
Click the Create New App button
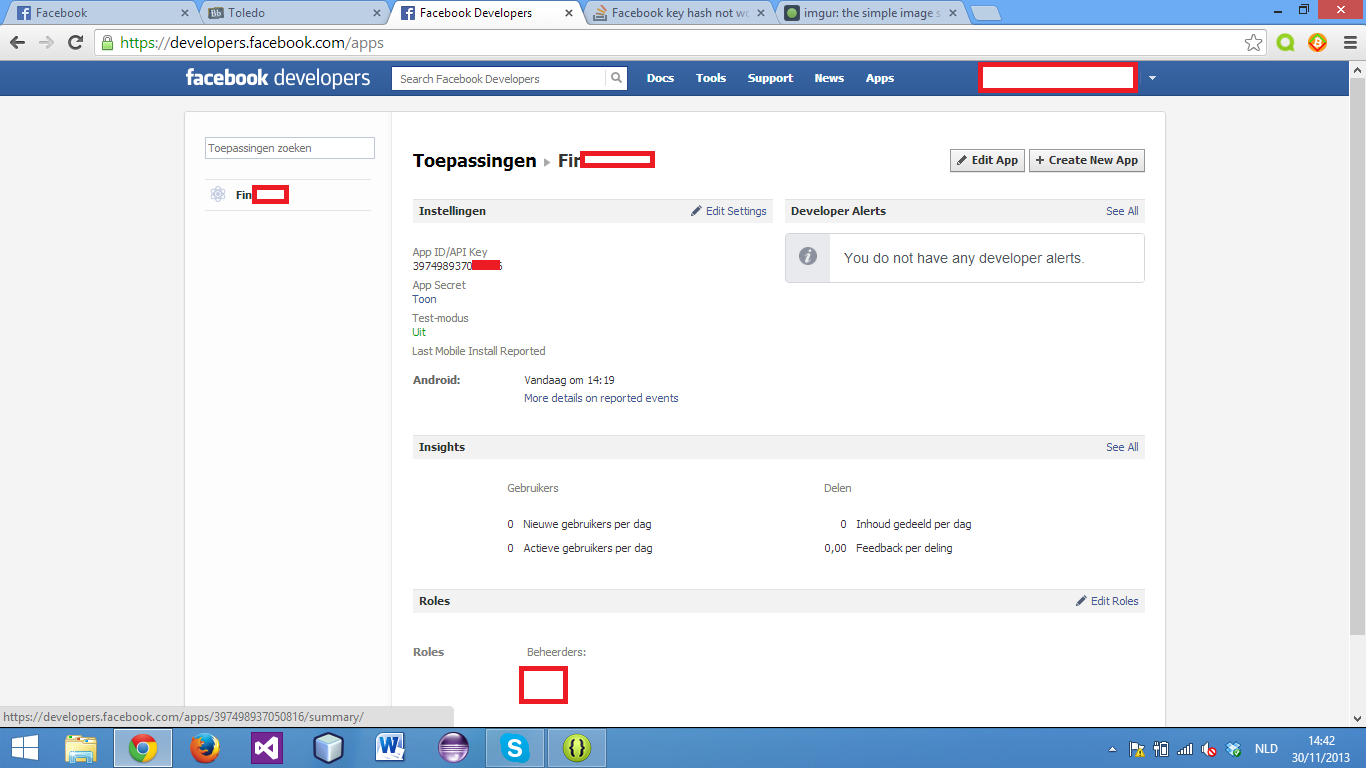(1087, 160)
